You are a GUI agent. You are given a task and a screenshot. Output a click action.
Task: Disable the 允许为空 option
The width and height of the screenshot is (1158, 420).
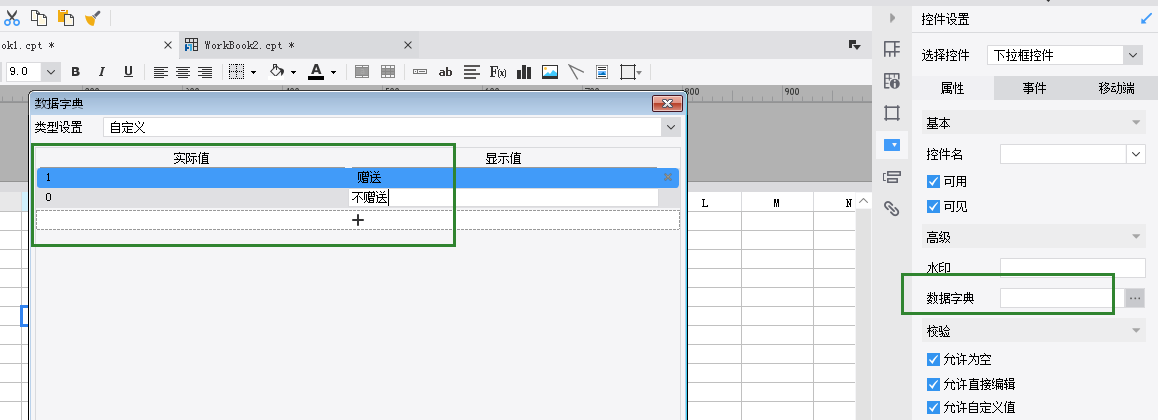(x=933, y=359)
